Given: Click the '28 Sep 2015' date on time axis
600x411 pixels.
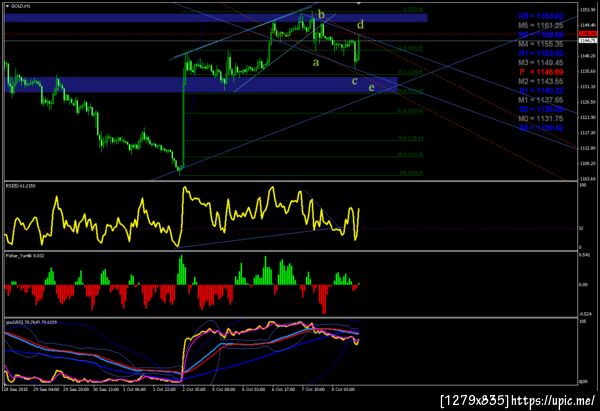Looking at the screenshot, I should tap(15, 389).
